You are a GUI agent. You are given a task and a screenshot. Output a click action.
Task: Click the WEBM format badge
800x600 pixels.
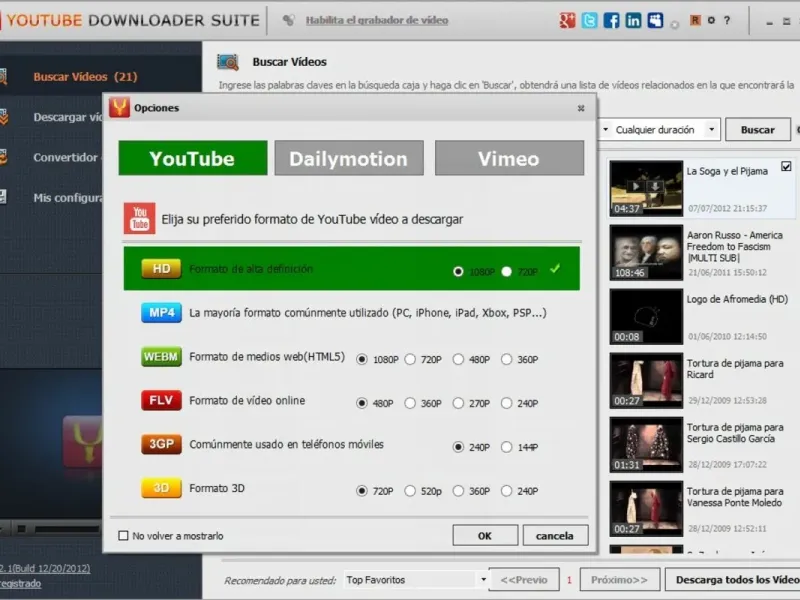(161, 357)
